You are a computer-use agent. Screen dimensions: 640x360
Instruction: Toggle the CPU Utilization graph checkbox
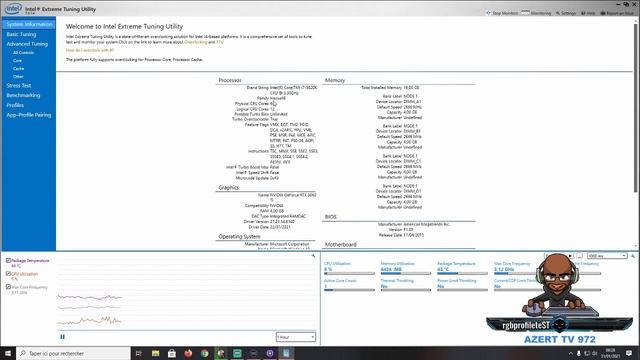[8, 274]
